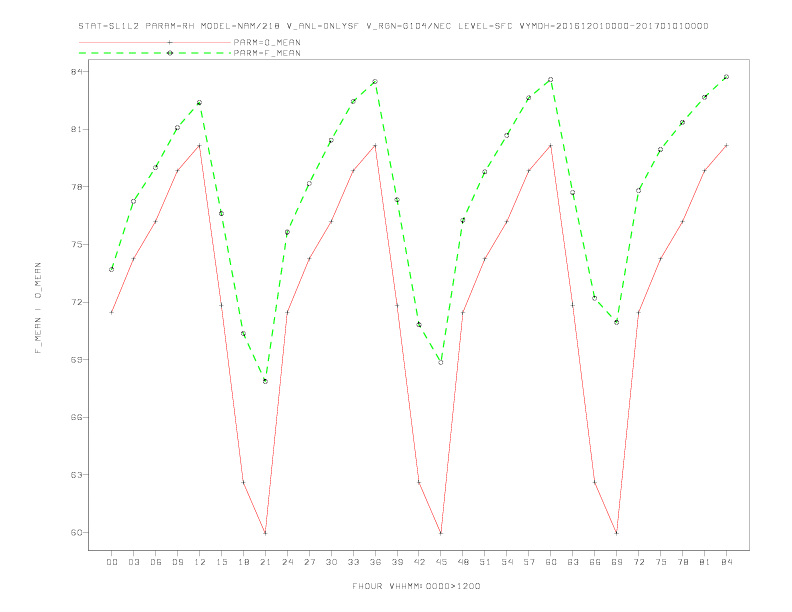The image size is (792, 612).
Task: Select the red O_MEAN plus marker at hour 00
Action: (112, 312)
